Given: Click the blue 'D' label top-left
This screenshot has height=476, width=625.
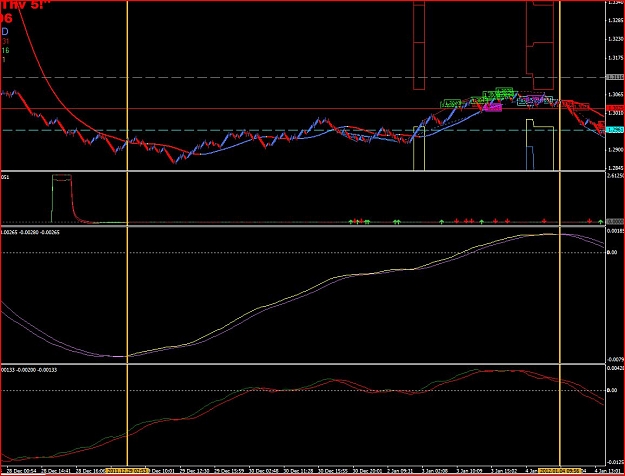Looking at the screenshot, I should [5, 31].
